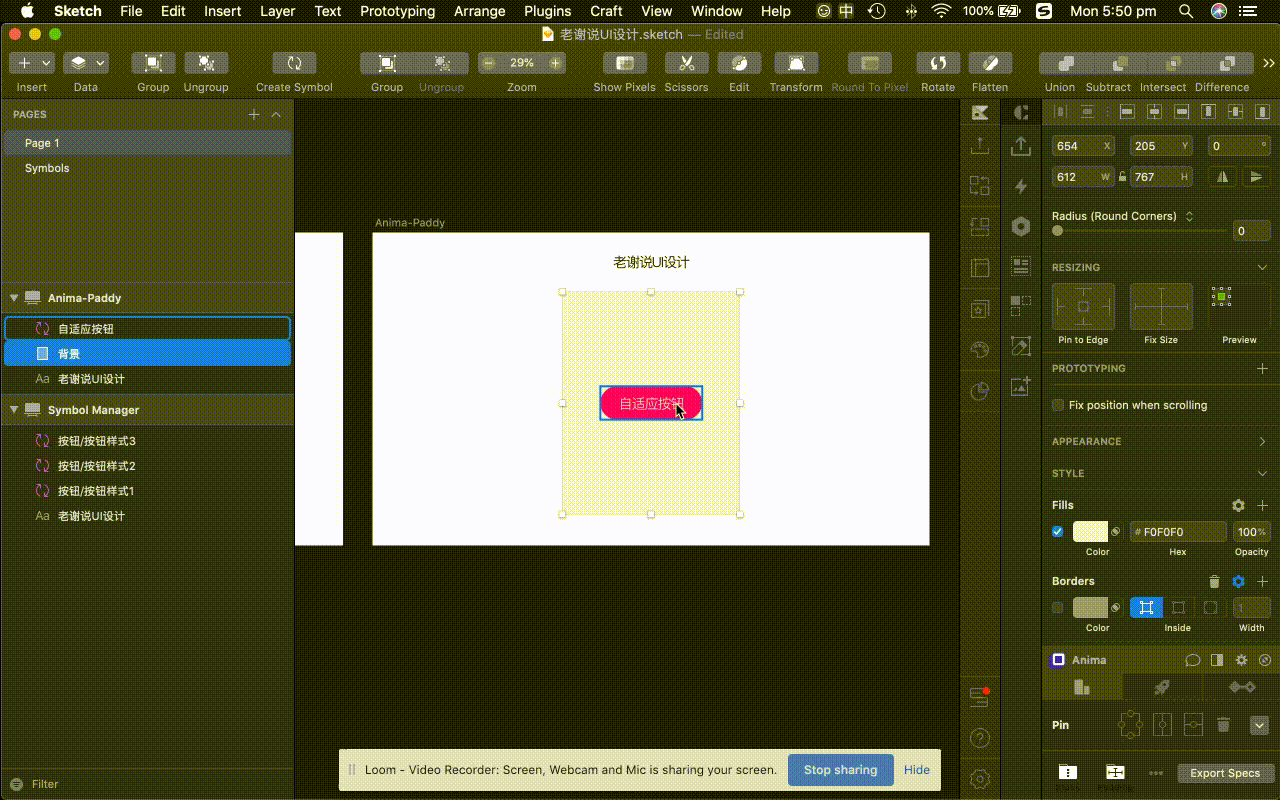The image size is (1280, 800).
Task: Apply the Subtract boolean operation
Action: pos(1120,63)
